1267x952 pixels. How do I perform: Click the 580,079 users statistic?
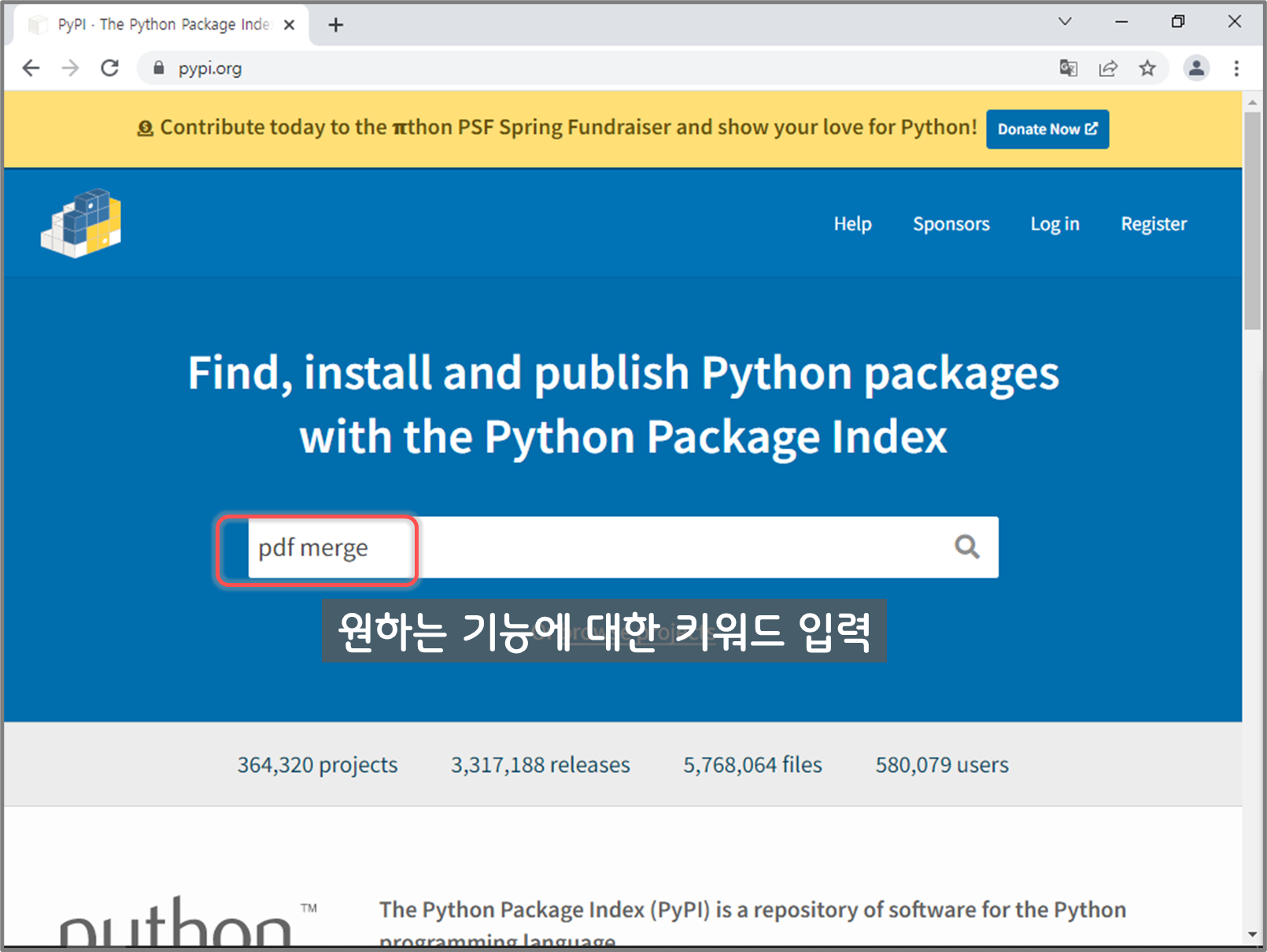[x=942, y=765]
